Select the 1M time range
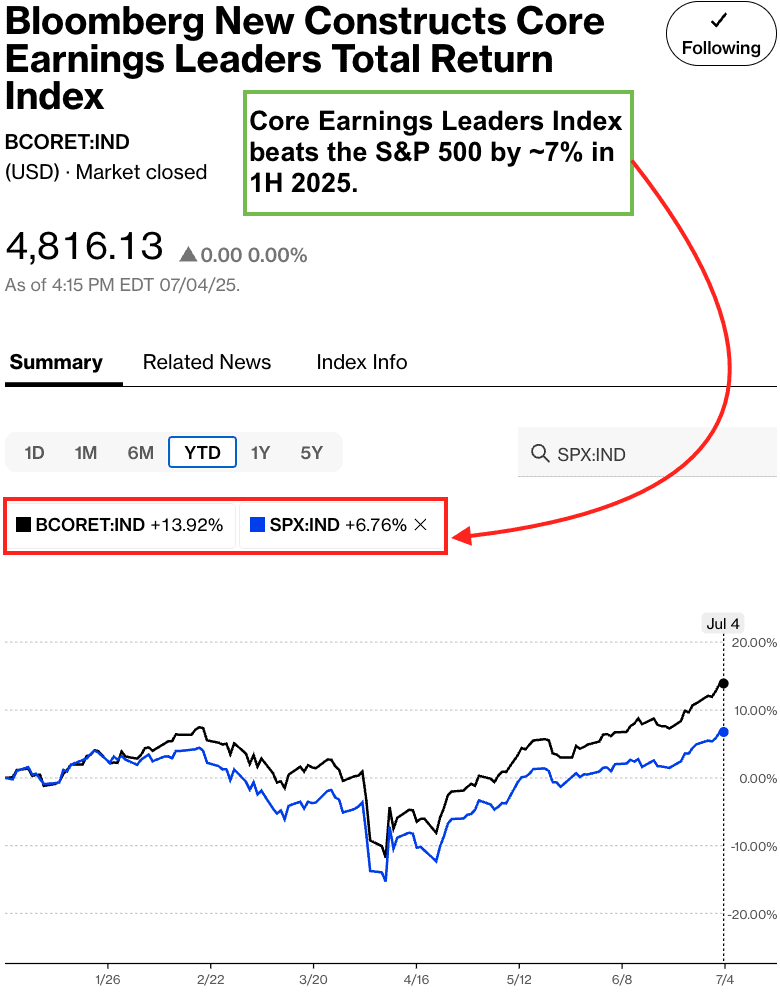The height and width of the screenshot is (996, 780). pyautogui.click(x=86, y=453)
